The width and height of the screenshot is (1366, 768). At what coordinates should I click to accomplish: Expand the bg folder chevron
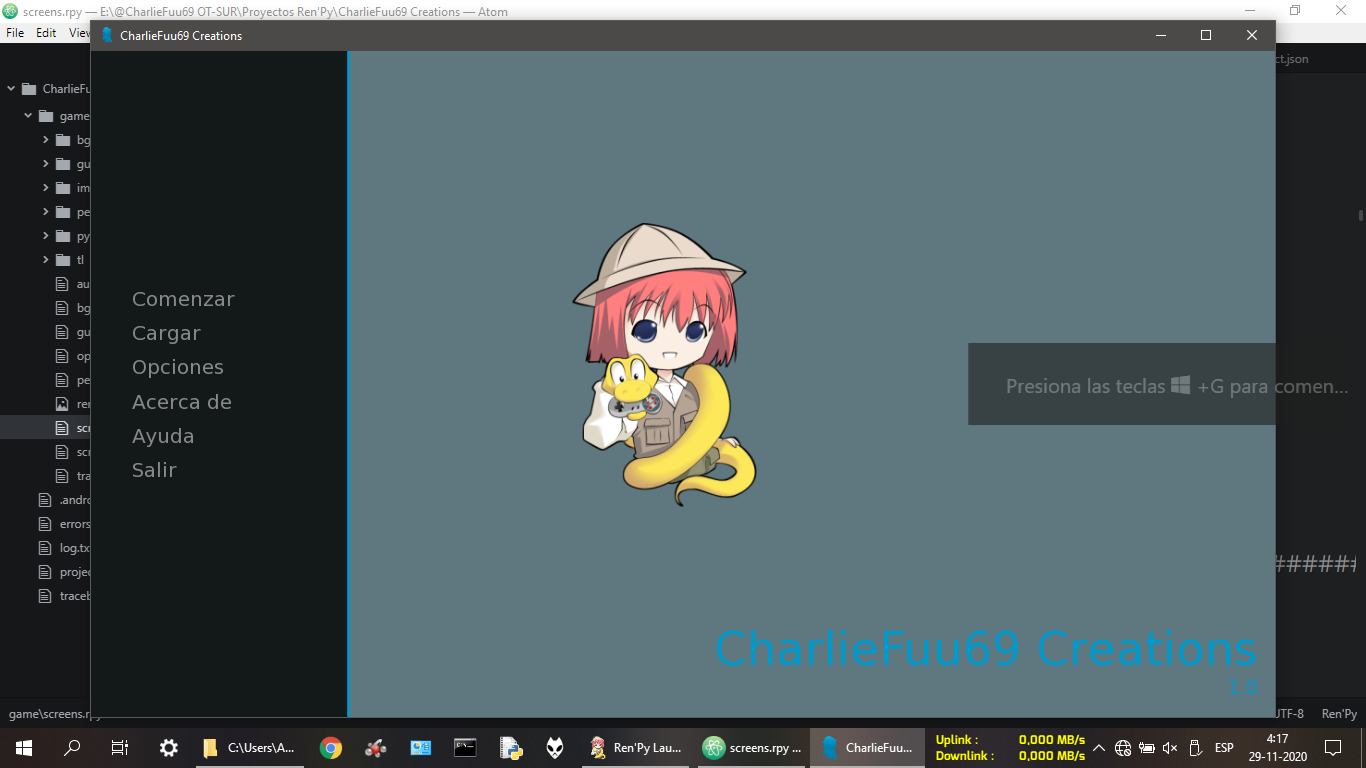45,140
